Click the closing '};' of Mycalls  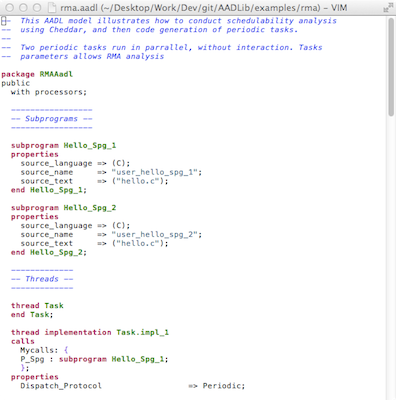(25, 368)
